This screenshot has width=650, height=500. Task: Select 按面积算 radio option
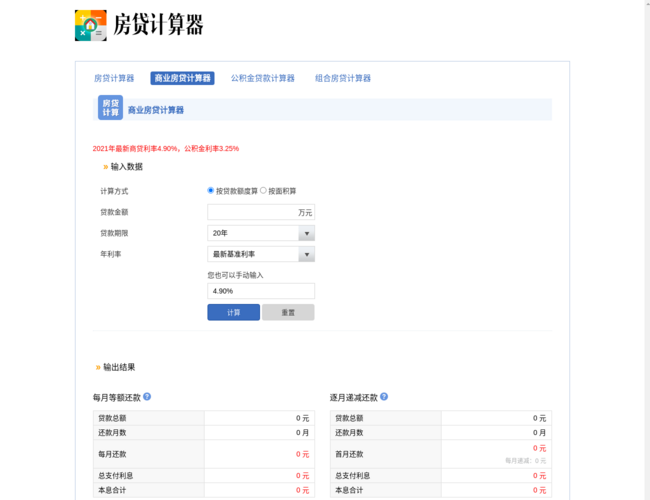(x=263, y=190)
